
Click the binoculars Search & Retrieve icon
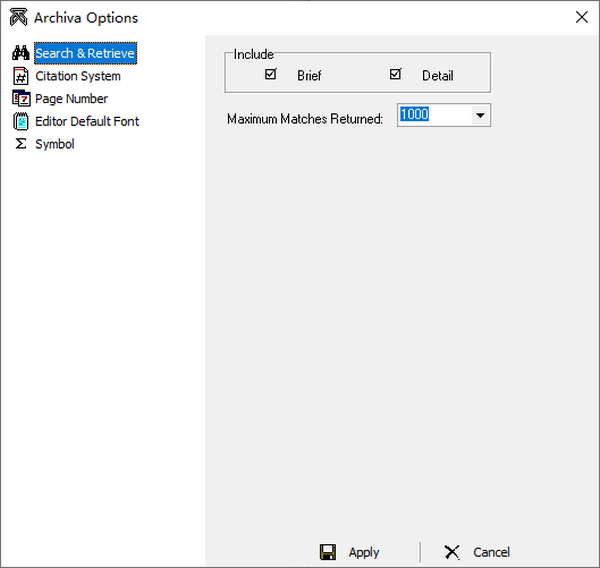[20, 53]
